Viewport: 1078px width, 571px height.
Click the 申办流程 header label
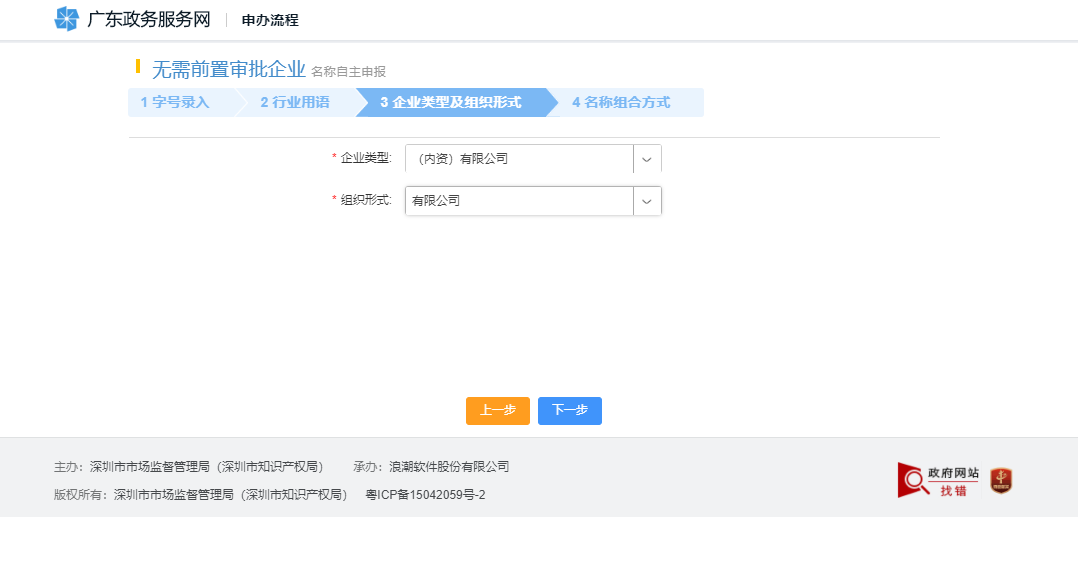[x=270, y=20]
